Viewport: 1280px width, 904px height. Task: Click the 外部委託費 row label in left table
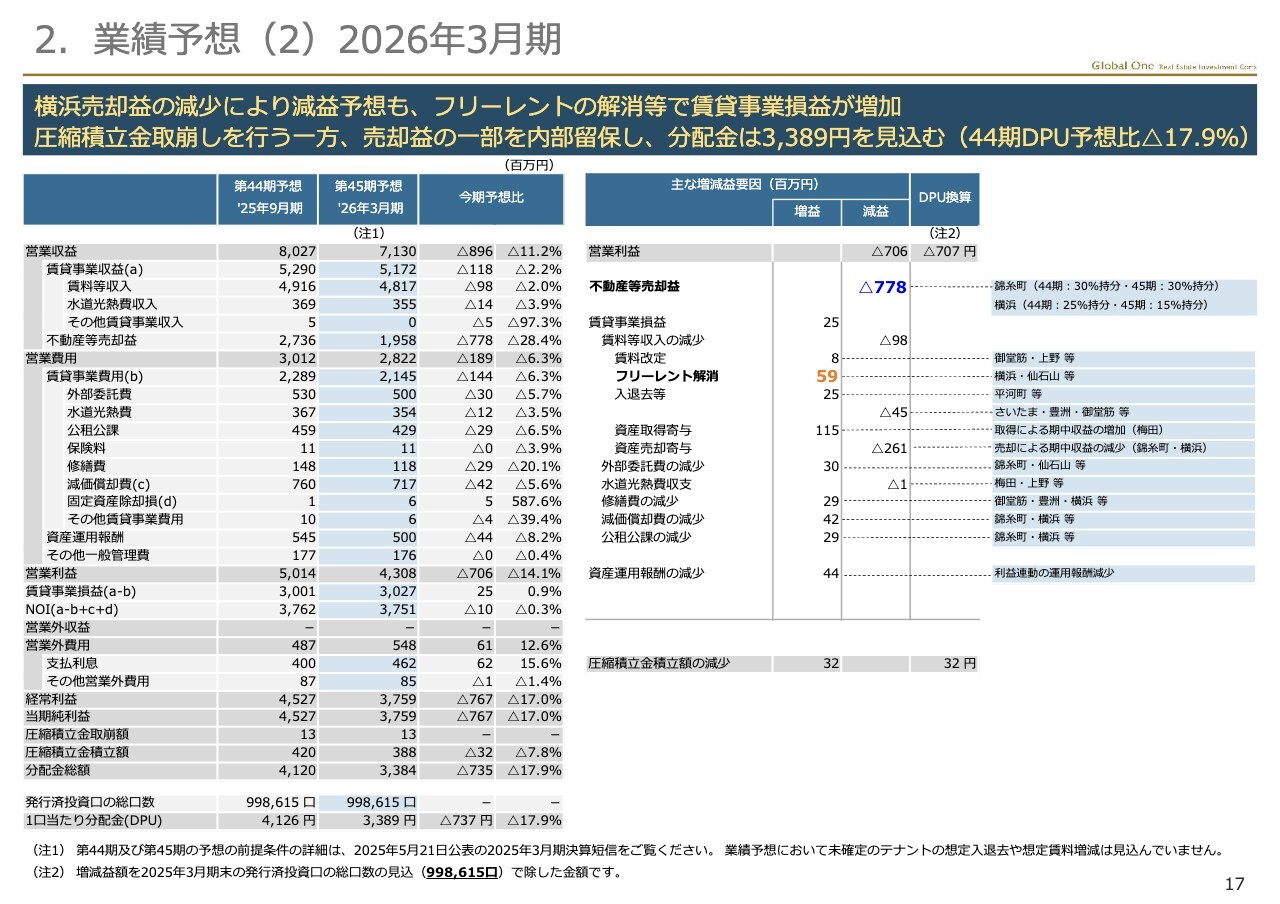[99, 395]
